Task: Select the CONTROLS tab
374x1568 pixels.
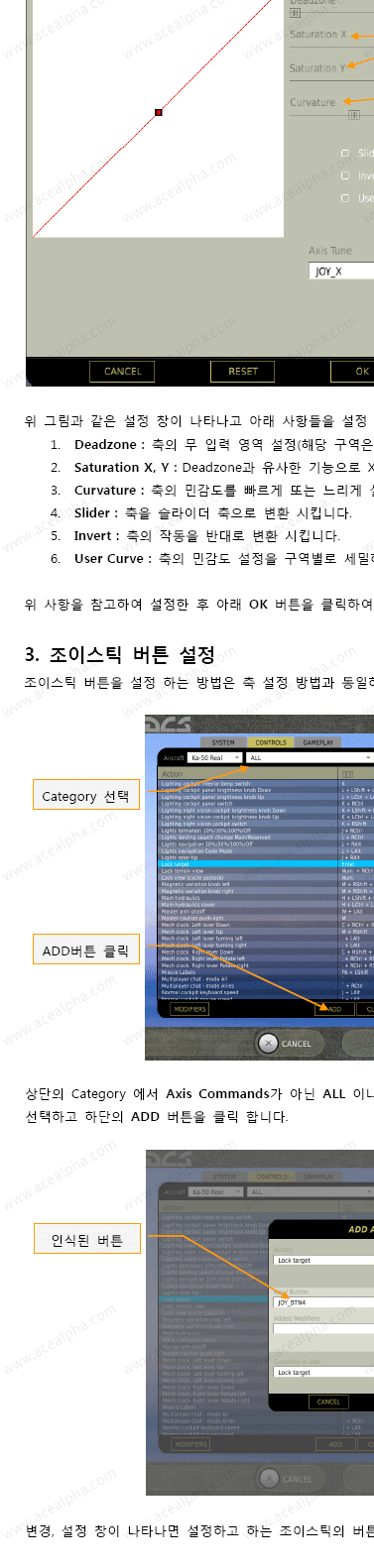Action: point(271,741)
